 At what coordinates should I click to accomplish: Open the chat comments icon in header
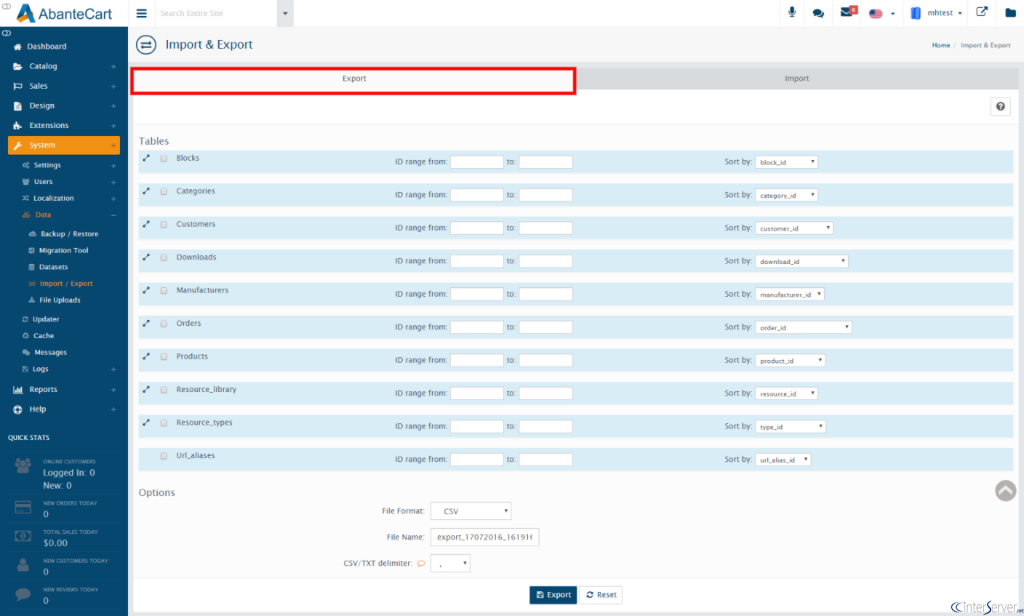pyautogui.click(x=818, y=13)
